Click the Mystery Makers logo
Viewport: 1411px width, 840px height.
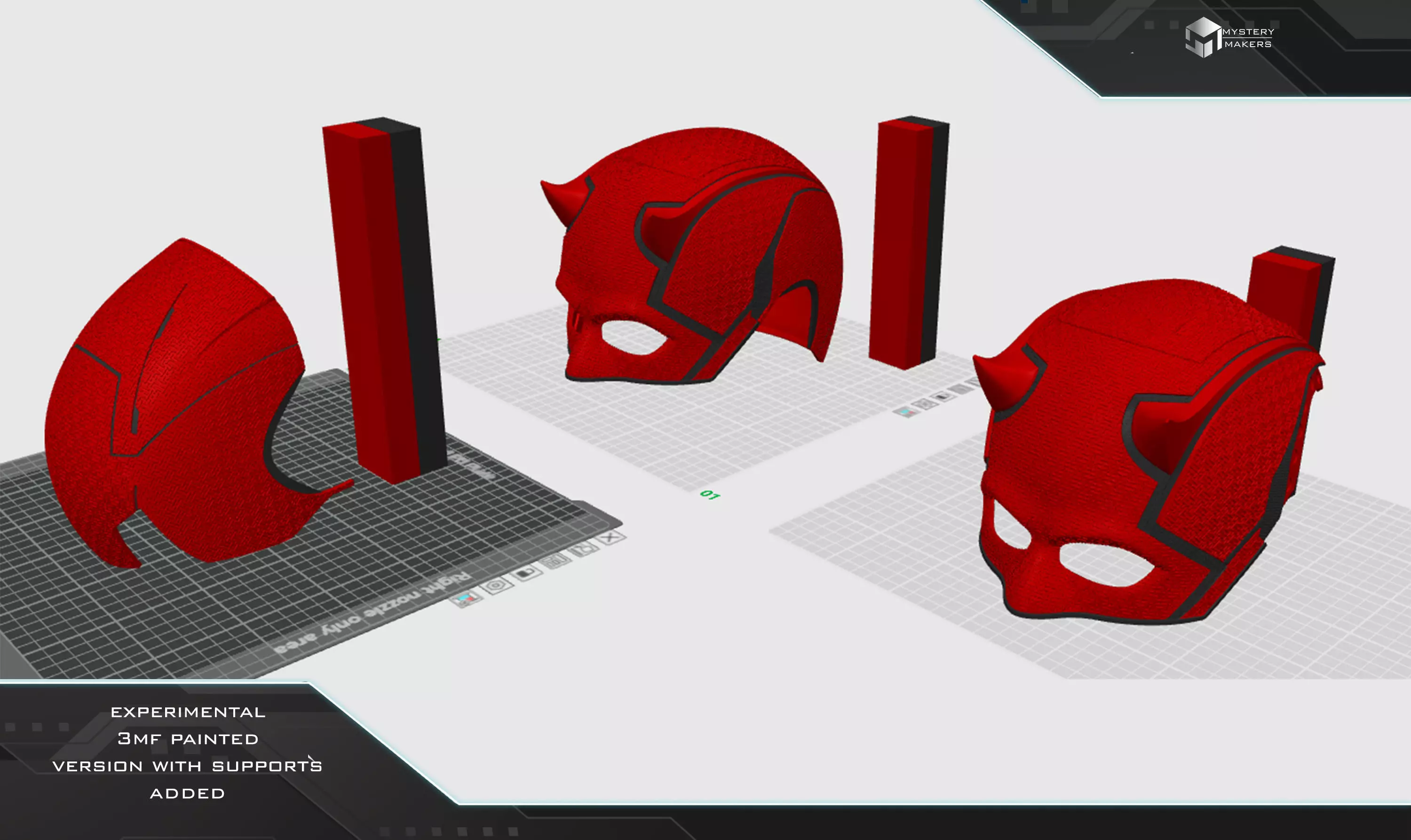tap(1229, 37)
